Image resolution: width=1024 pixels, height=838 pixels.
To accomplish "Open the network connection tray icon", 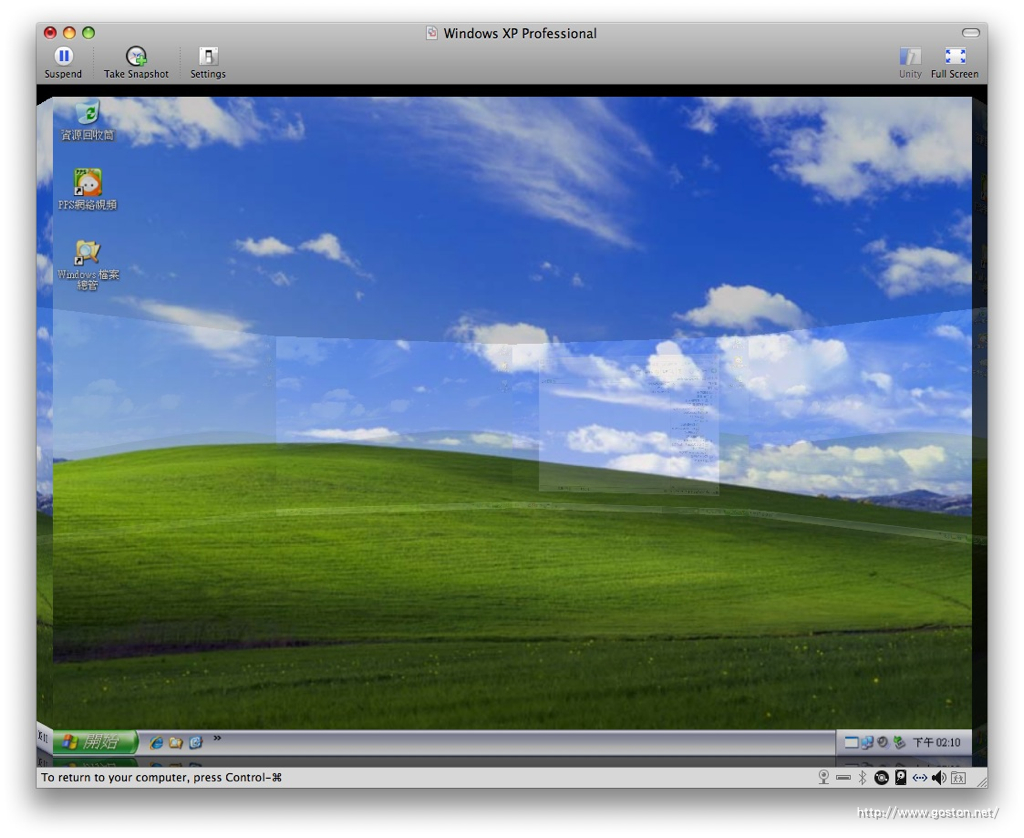I will click(x=867, y=742).
